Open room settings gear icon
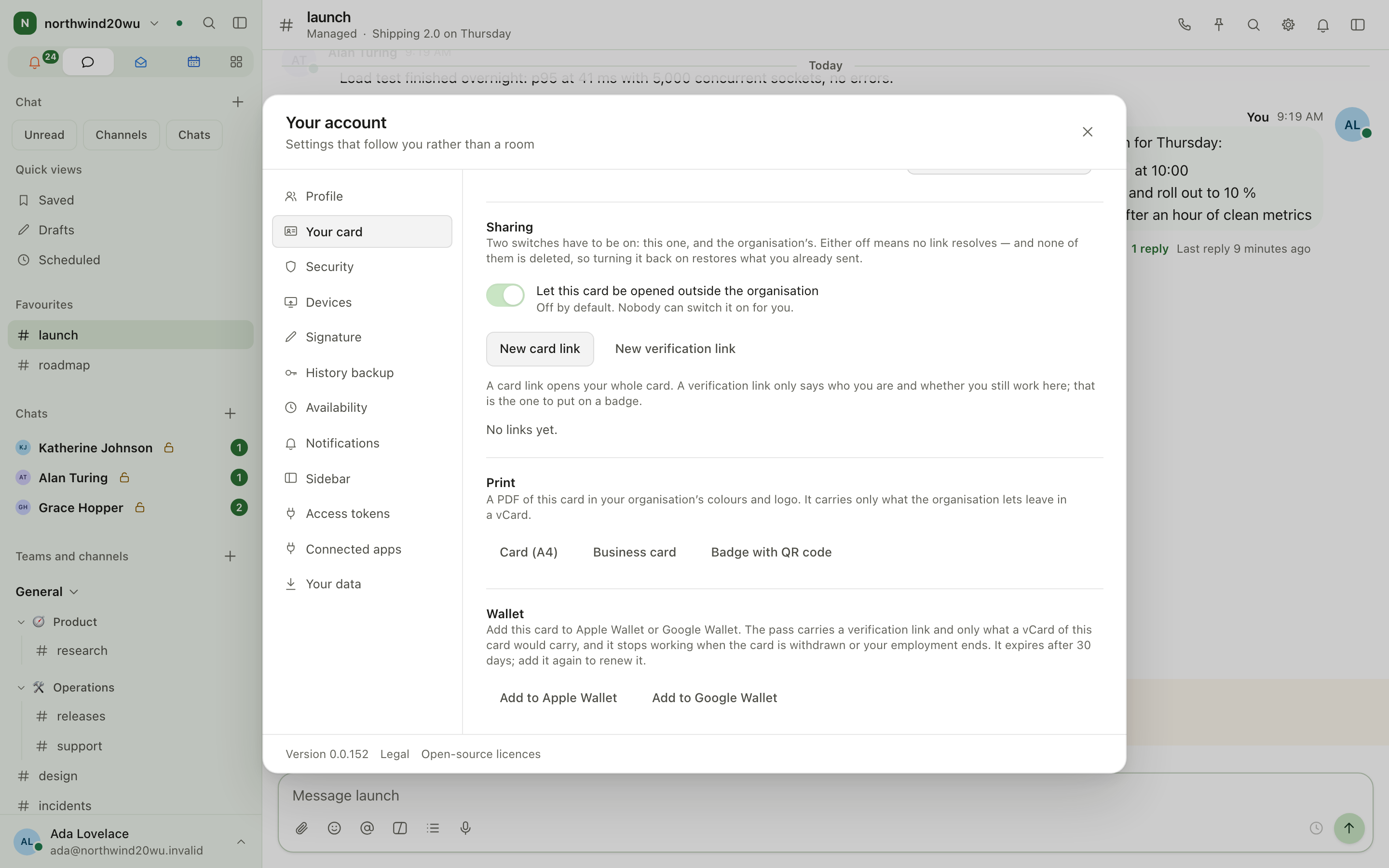 [x=1288, y=25]
